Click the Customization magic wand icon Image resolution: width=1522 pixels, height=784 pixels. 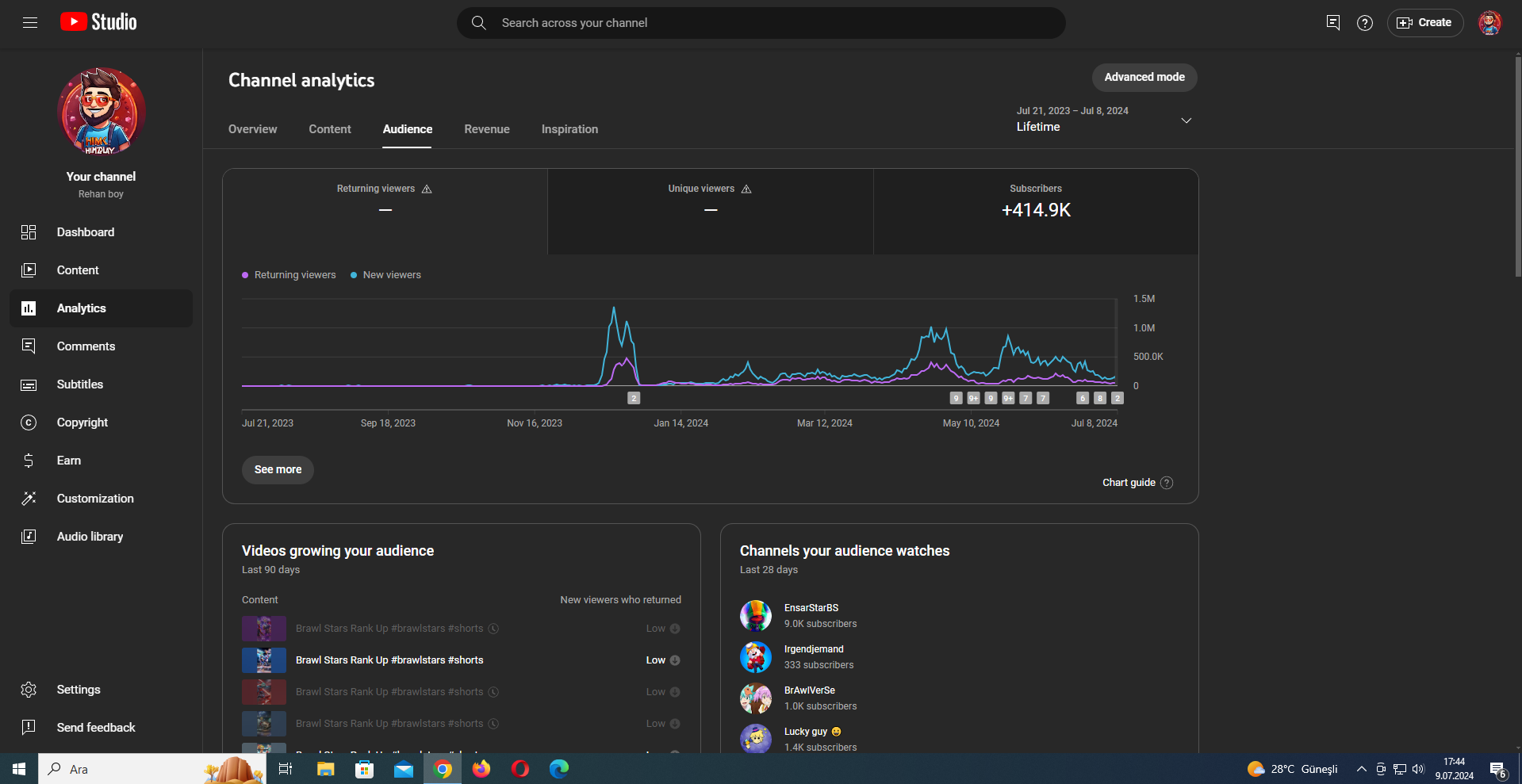pyautogui.click(x=29, y=499)
